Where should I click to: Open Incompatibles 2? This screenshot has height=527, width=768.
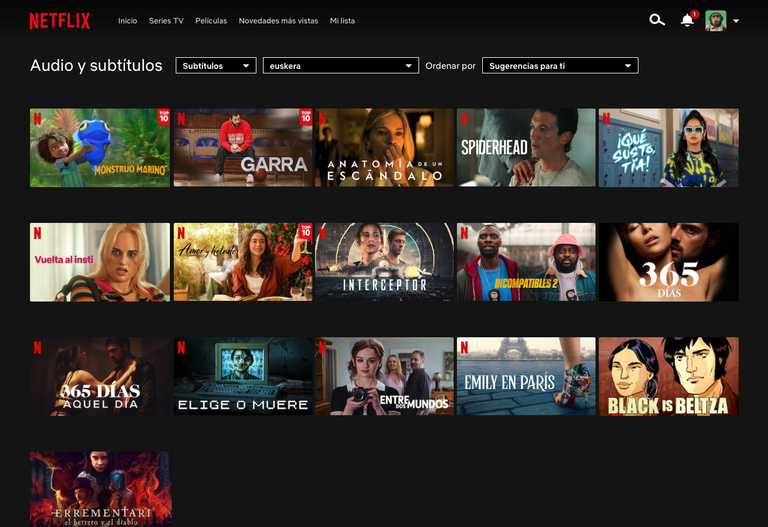[x=526, y=262]
